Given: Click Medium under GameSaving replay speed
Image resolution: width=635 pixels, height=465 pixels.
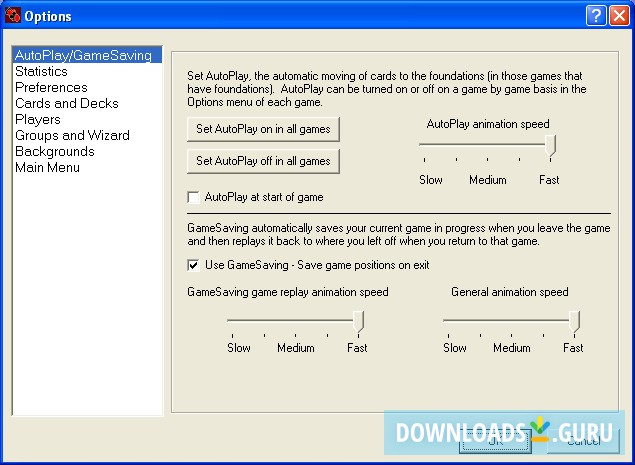Looking at the screenshot, I should 296,348.
